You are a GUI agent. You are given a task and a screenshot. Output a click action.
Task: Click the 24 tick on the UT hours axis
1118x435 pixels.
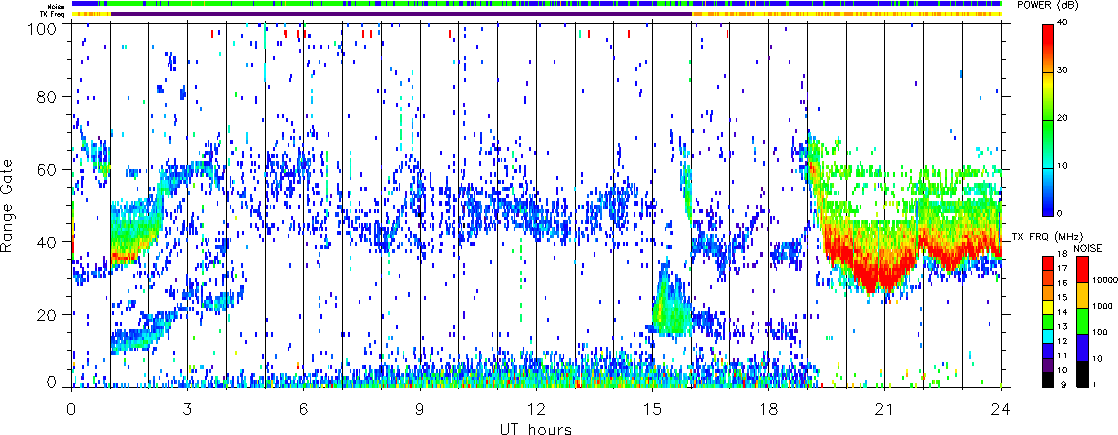pyautogui.click(x=1001, y=409)
